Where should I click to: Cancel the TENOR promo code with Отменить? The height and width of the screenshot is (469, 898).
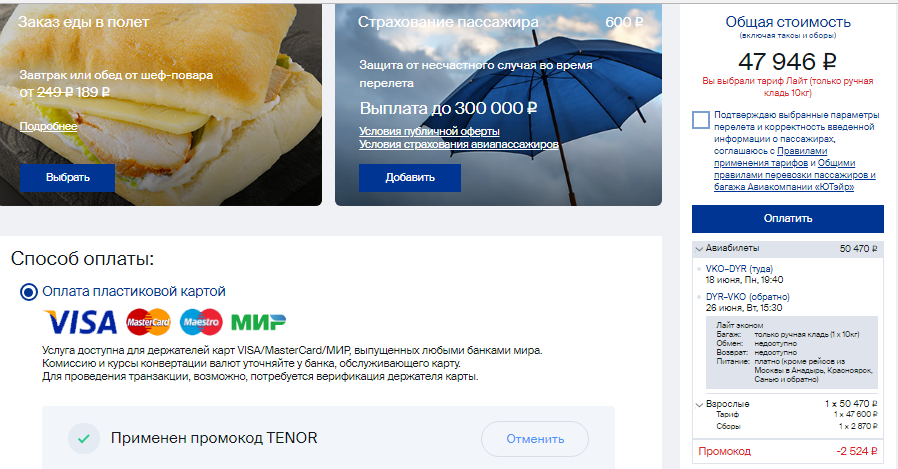(x=535, y=439)
